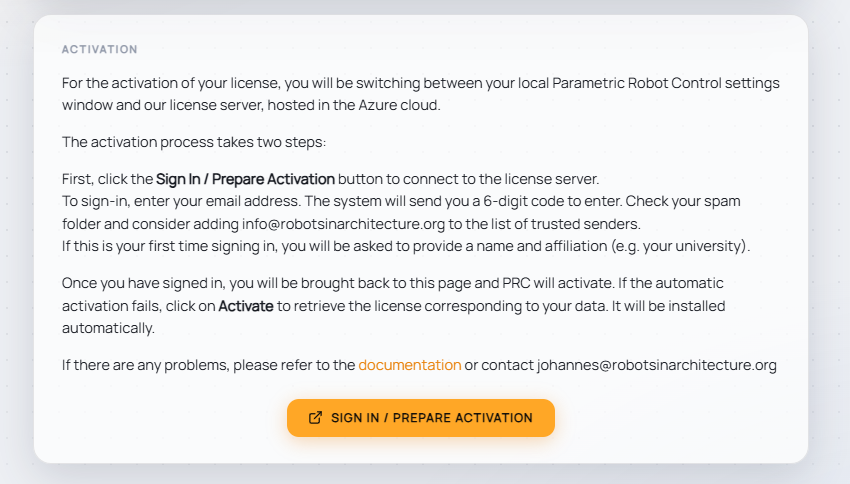The height and width of the screenshot is (484, 850).
Task: Click the 'To sign-in, enter your email address' sentence
Action: coord(181,201)
